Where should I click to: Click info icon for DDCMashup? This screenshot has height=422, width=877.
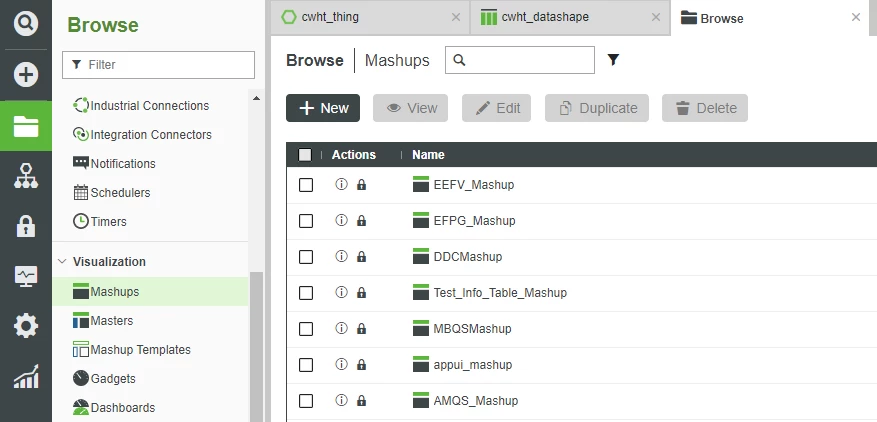pos(341,256)
